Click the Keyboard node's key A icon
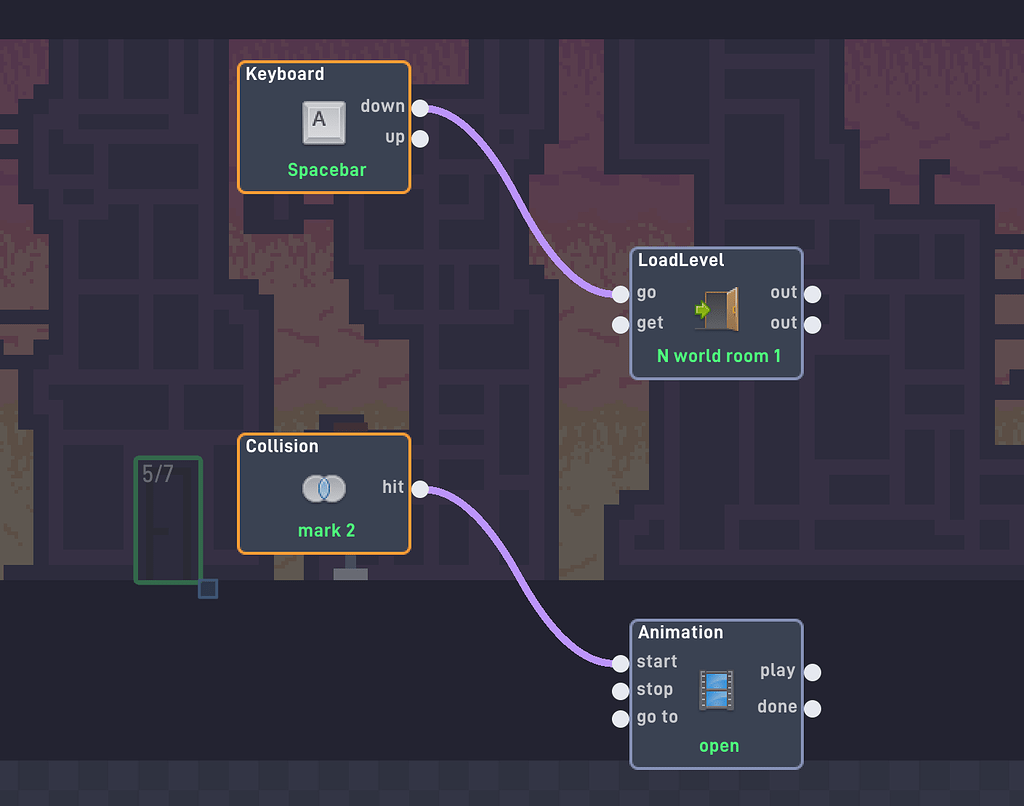 click(x=324, y=122)
